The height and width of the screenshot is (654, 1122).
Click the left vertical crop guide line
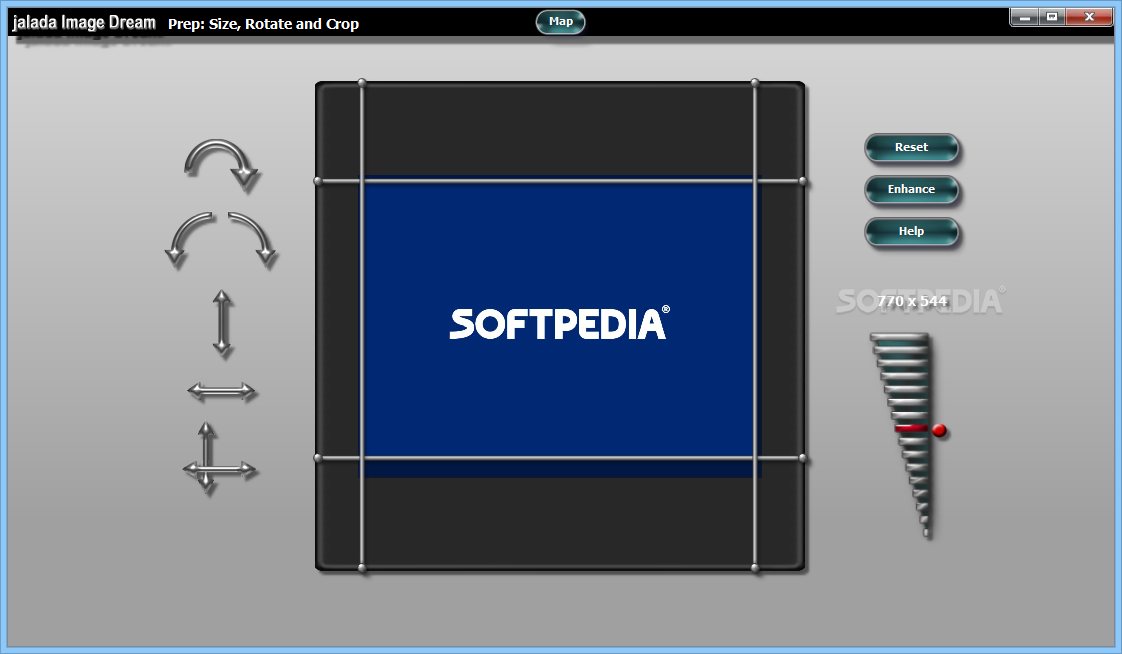point(362,326)
